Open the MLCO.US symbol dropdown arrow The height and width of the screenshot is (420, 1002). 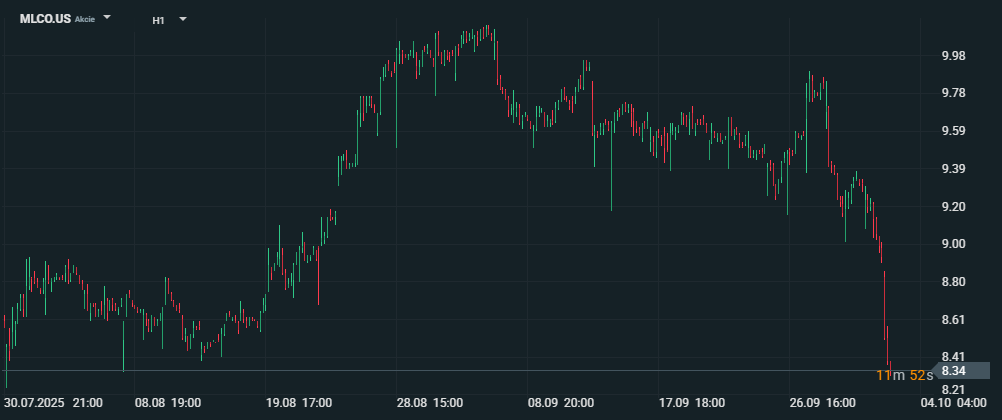pos(107,18)
